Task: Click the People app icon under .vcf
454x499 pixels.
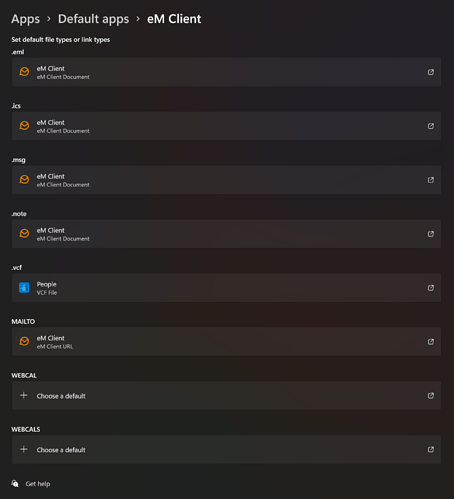Action: (x=24, y=287)
